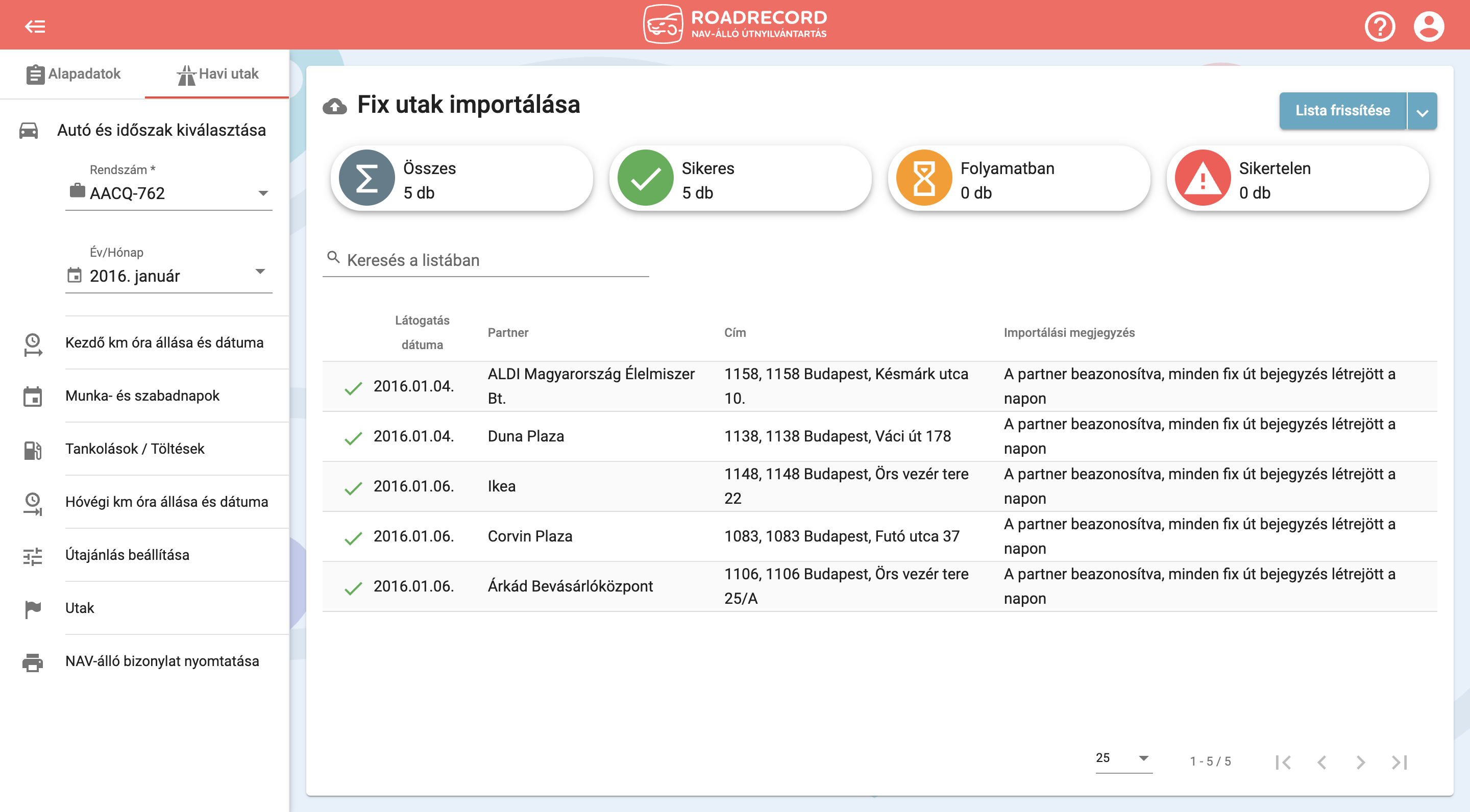Click the Keresés a listában search field

tap(485, 260)
